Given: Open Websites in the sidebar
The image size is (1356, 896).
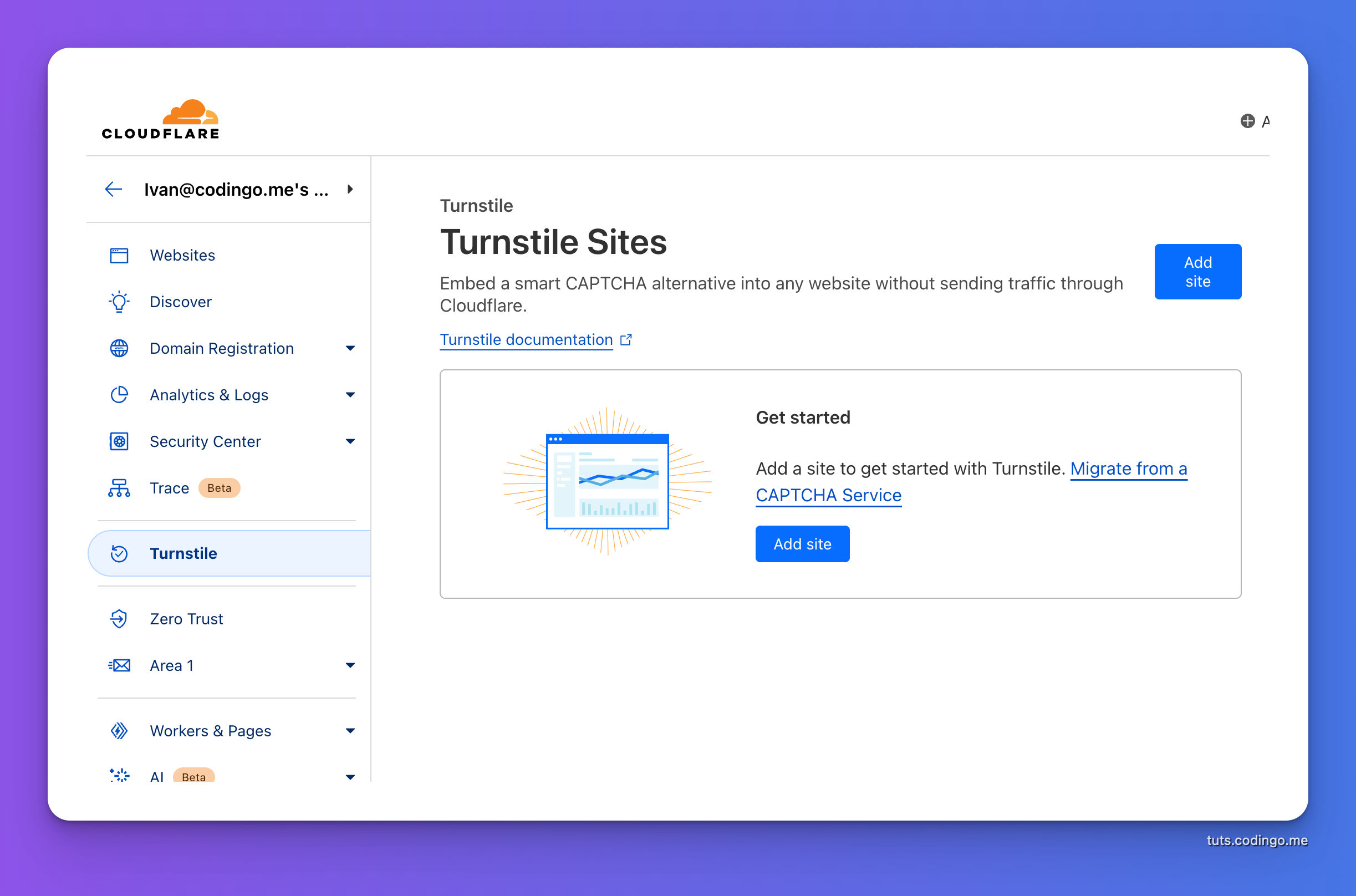Looking at the screenshot, I should click(x=228, y=256).
